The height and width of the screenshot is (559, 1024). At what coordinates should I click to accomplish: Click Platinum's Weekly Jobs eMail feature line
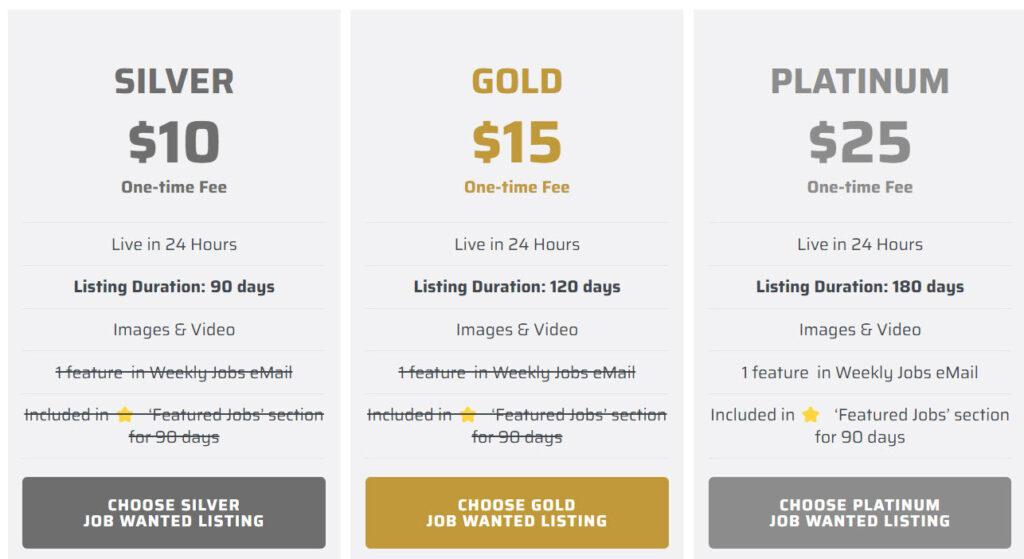(859, 372)
